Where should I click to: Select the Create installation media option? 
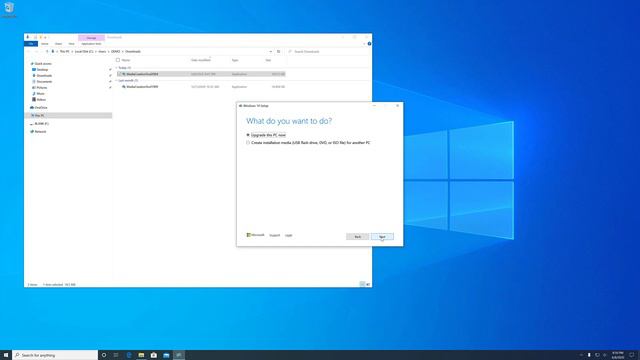308,142
